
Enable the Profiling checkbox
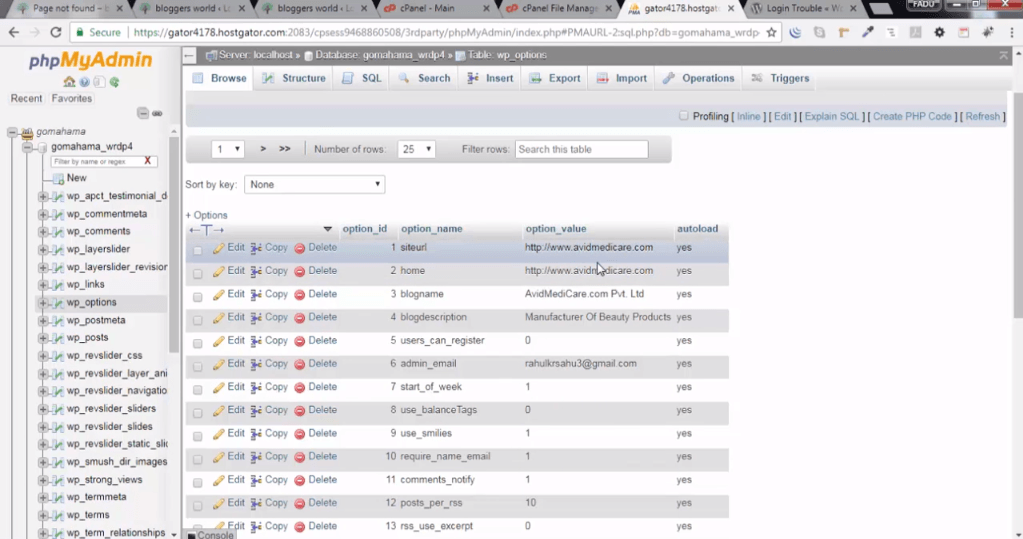coord(683,116)
